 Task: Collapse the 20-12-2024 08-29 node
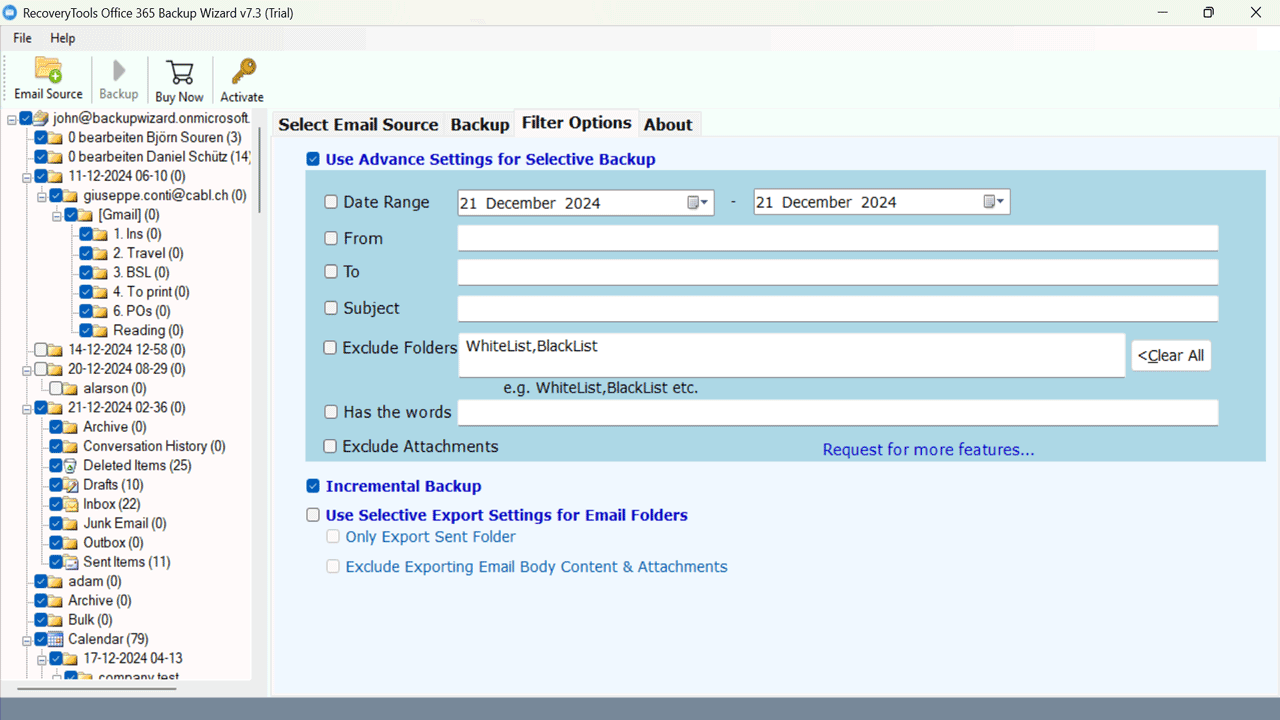click(26, 369)
